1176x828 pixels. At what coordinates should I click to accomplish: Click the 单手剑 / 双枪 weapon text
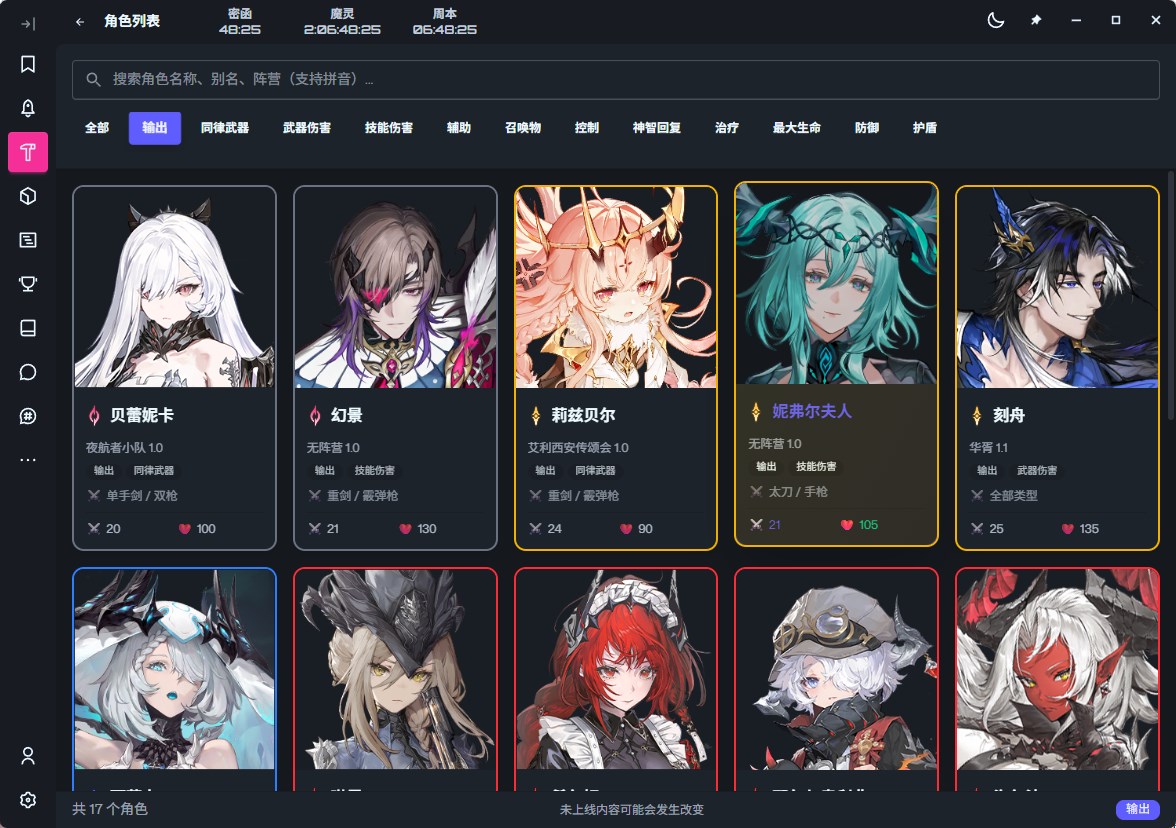tap(142, 496)
